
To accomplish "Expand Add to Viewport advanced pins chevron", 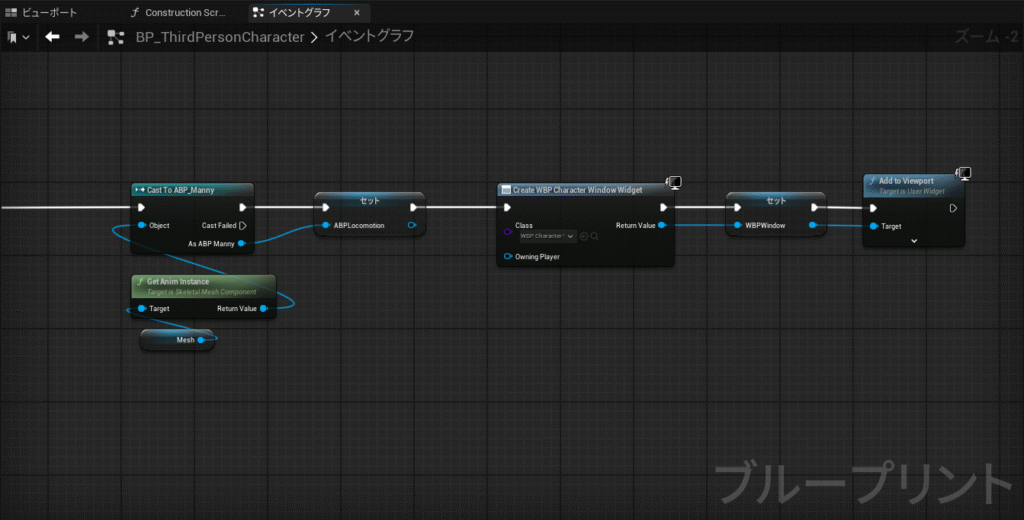I will pos(914,241).
